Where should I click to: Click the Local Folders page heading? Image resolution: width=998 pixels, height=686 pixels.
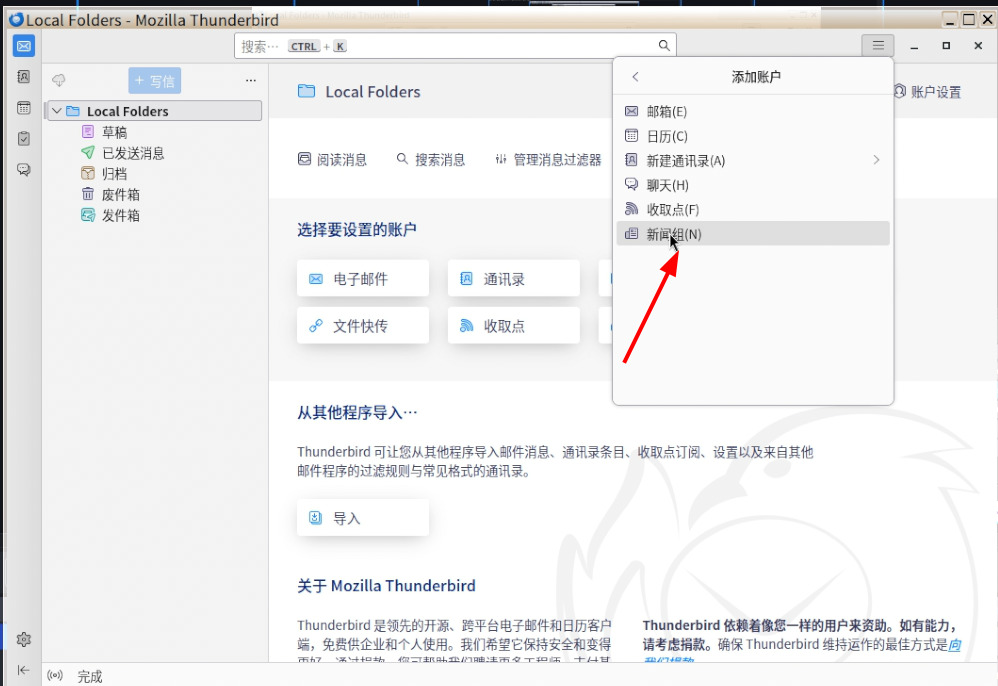[373, 92]
